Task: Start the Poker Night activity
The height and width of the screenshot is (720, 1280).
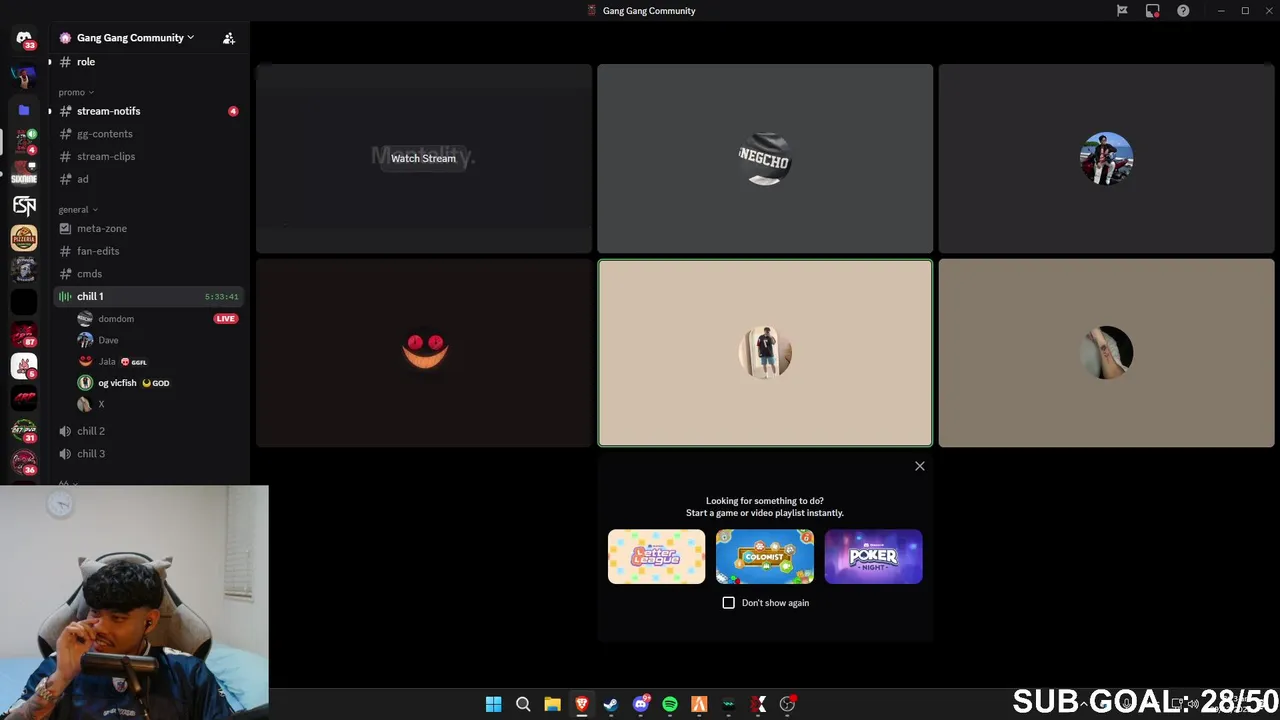Action: [x=873, y=556]
